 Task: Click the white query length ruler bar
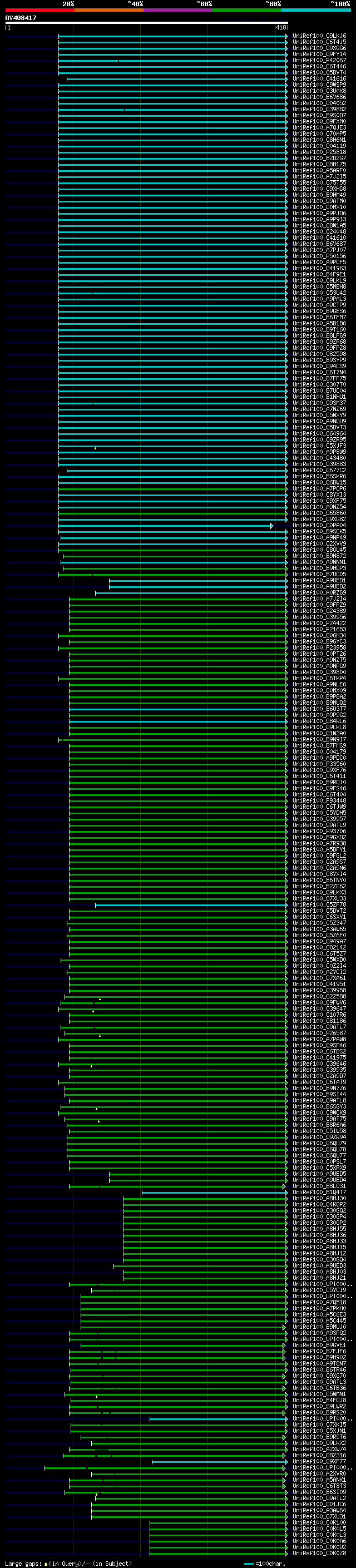(x=147, y=22)
